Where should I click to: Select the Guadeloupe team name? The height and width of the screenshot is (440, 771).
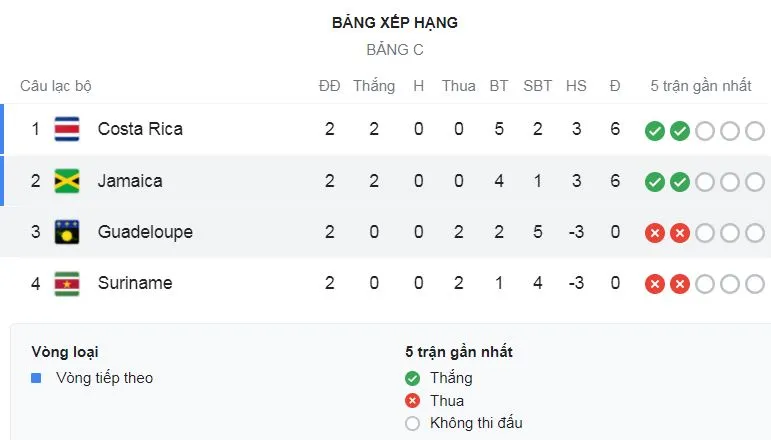[x=145, y=232]
